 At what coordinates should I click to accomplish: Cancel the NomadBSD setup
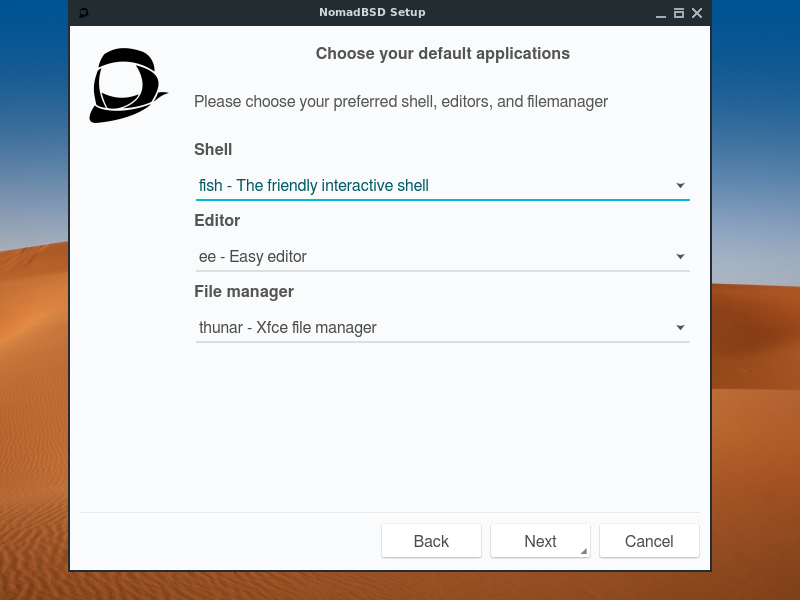(x=649, y=541)
